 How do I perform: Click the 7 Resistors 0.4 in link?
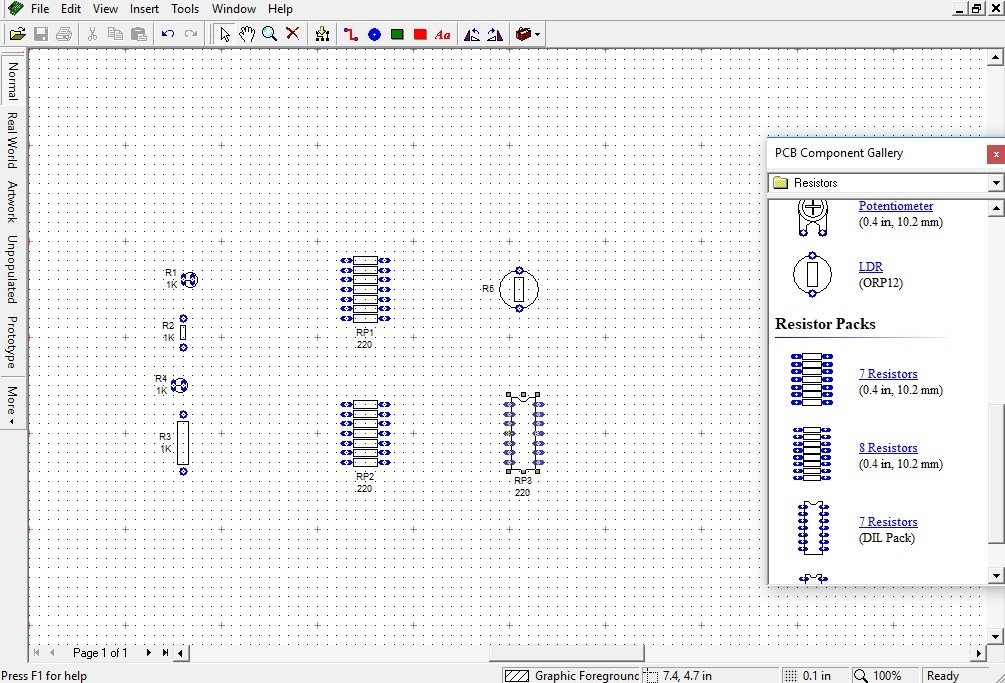[x=888, y=374]
